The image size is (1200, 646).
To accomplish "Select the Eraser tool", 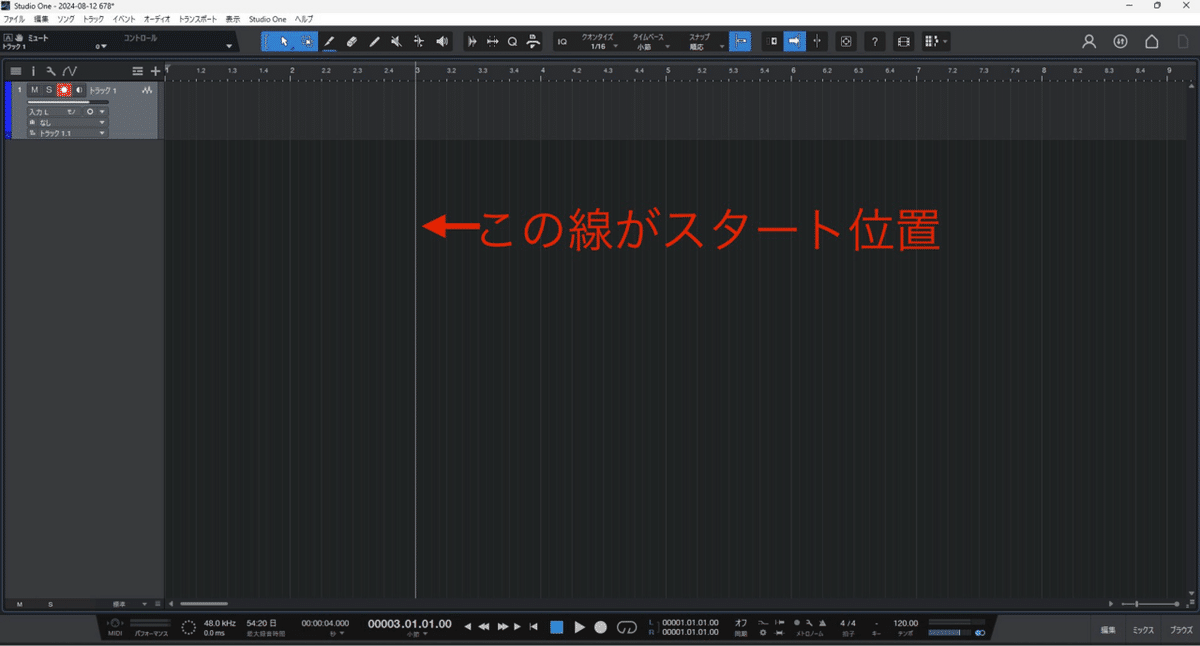I will 352,41.
